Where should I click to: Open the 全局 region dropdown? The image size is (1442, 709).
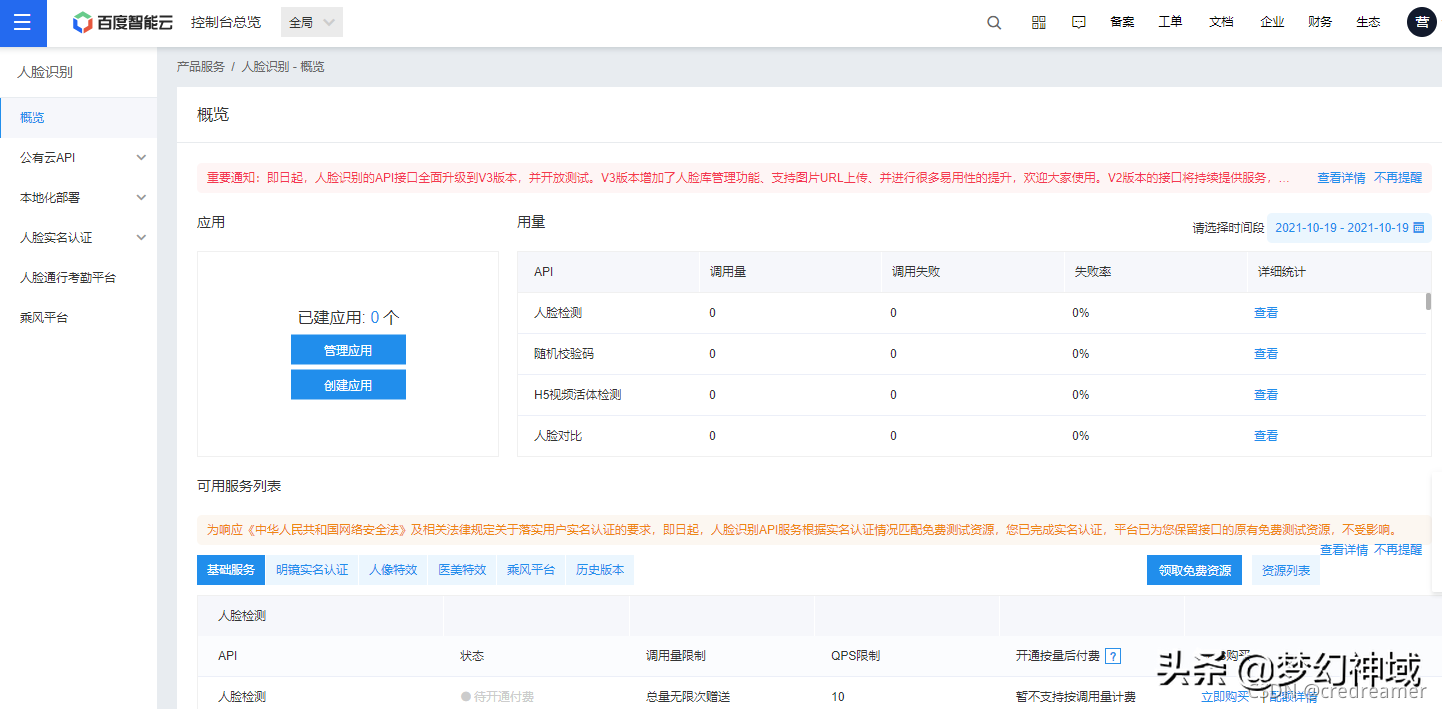310,21
